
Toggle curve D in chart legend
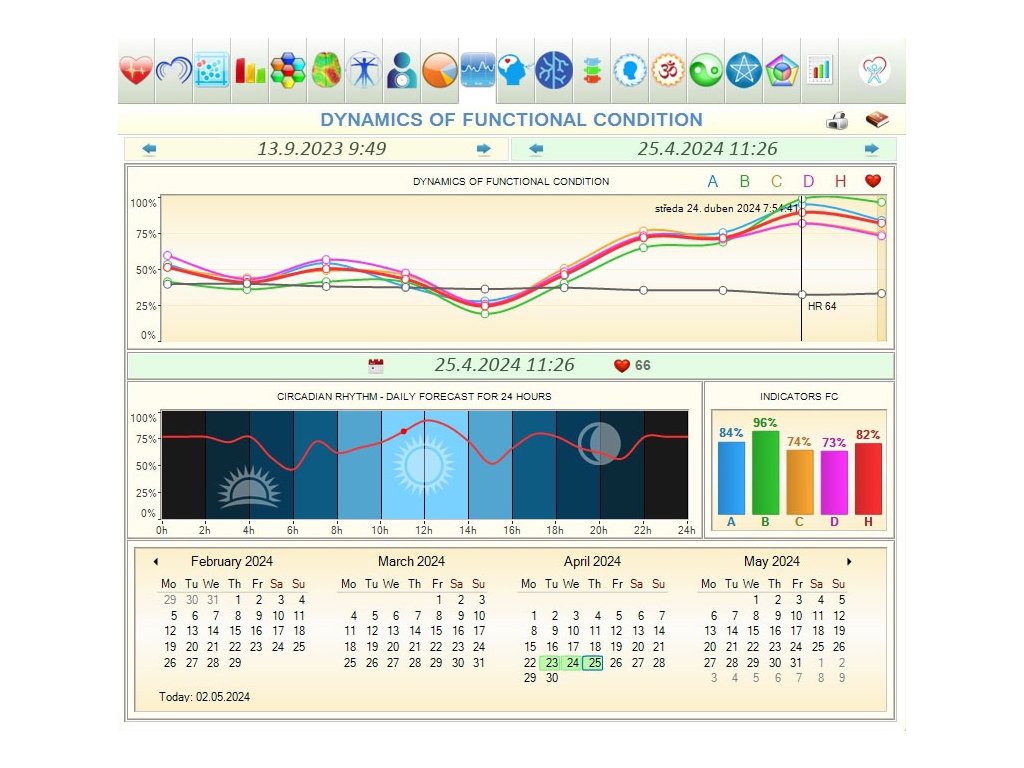pos(808,181)
